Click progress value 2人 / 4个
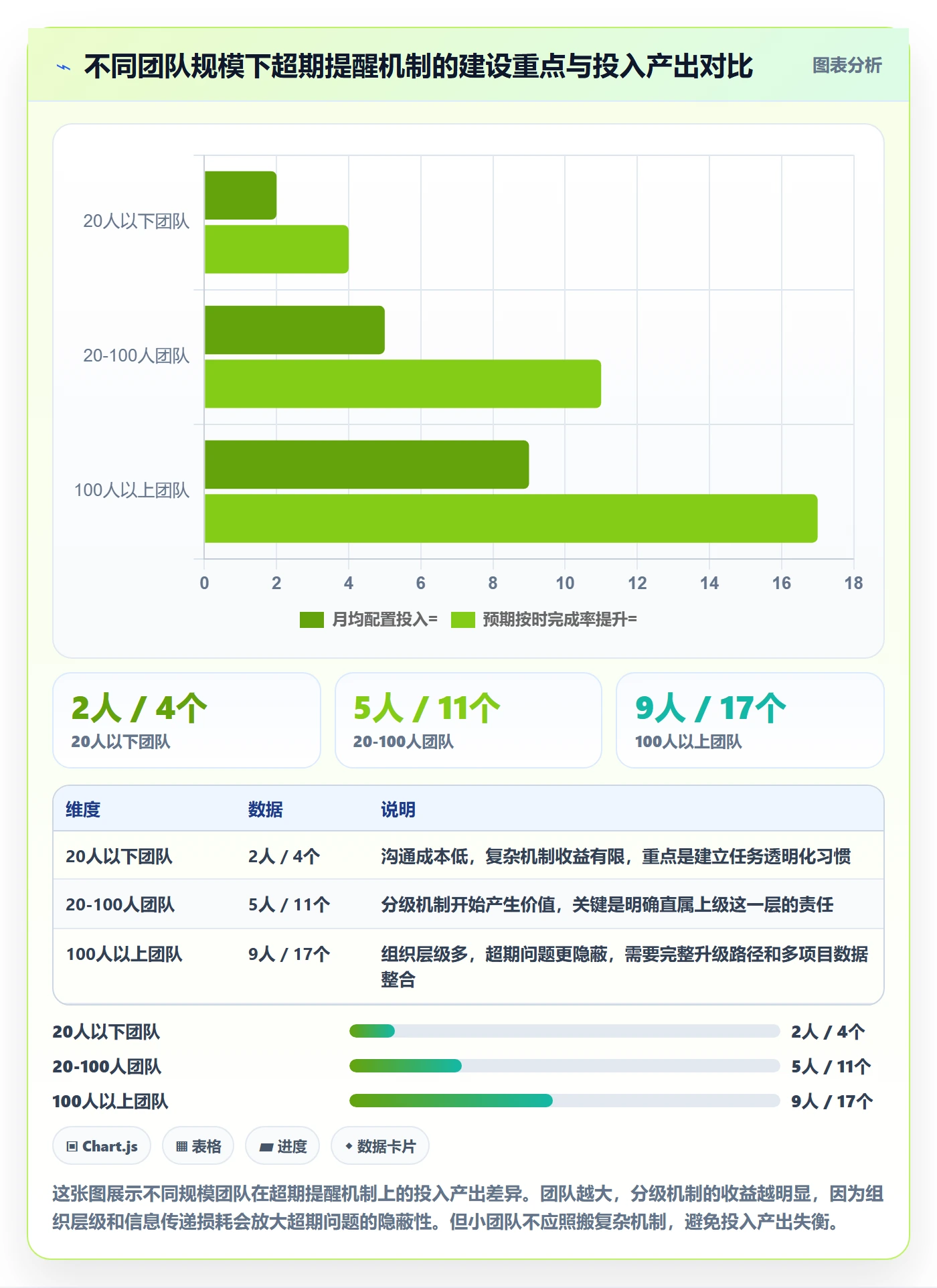Image resolution: width=937 pixels, height=1288 pixels. pyautogui.click(x=828, y=1032)
